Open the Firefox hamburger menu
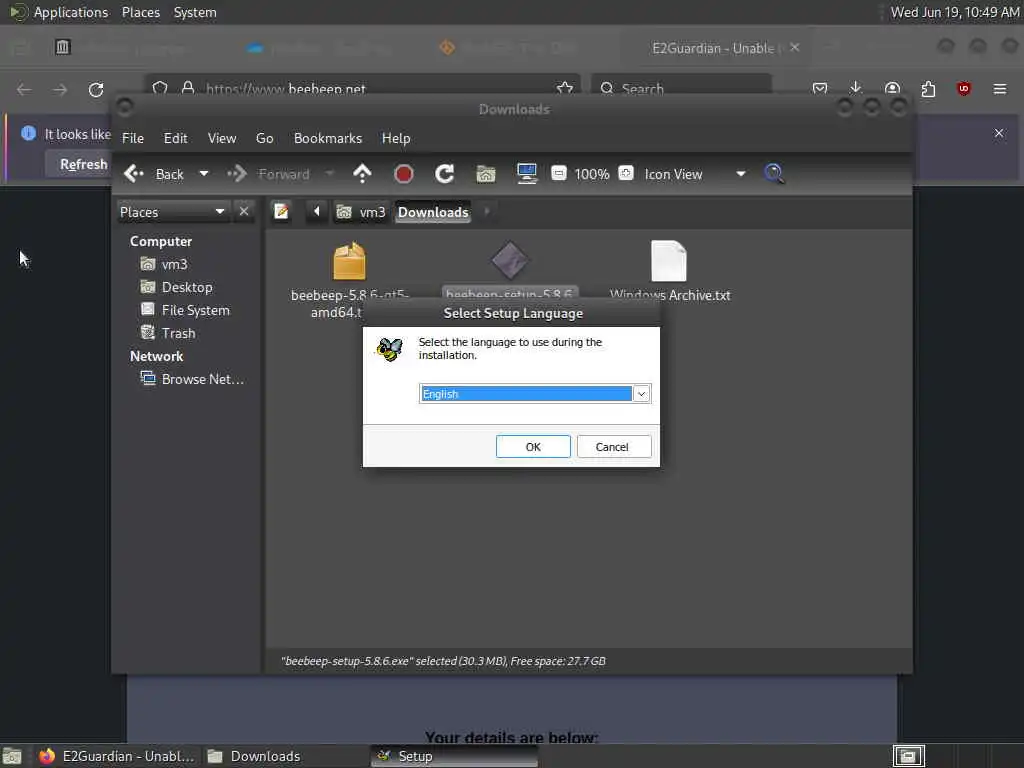The height and width of the screenshot is (768, 1024). coord(1000,89)
